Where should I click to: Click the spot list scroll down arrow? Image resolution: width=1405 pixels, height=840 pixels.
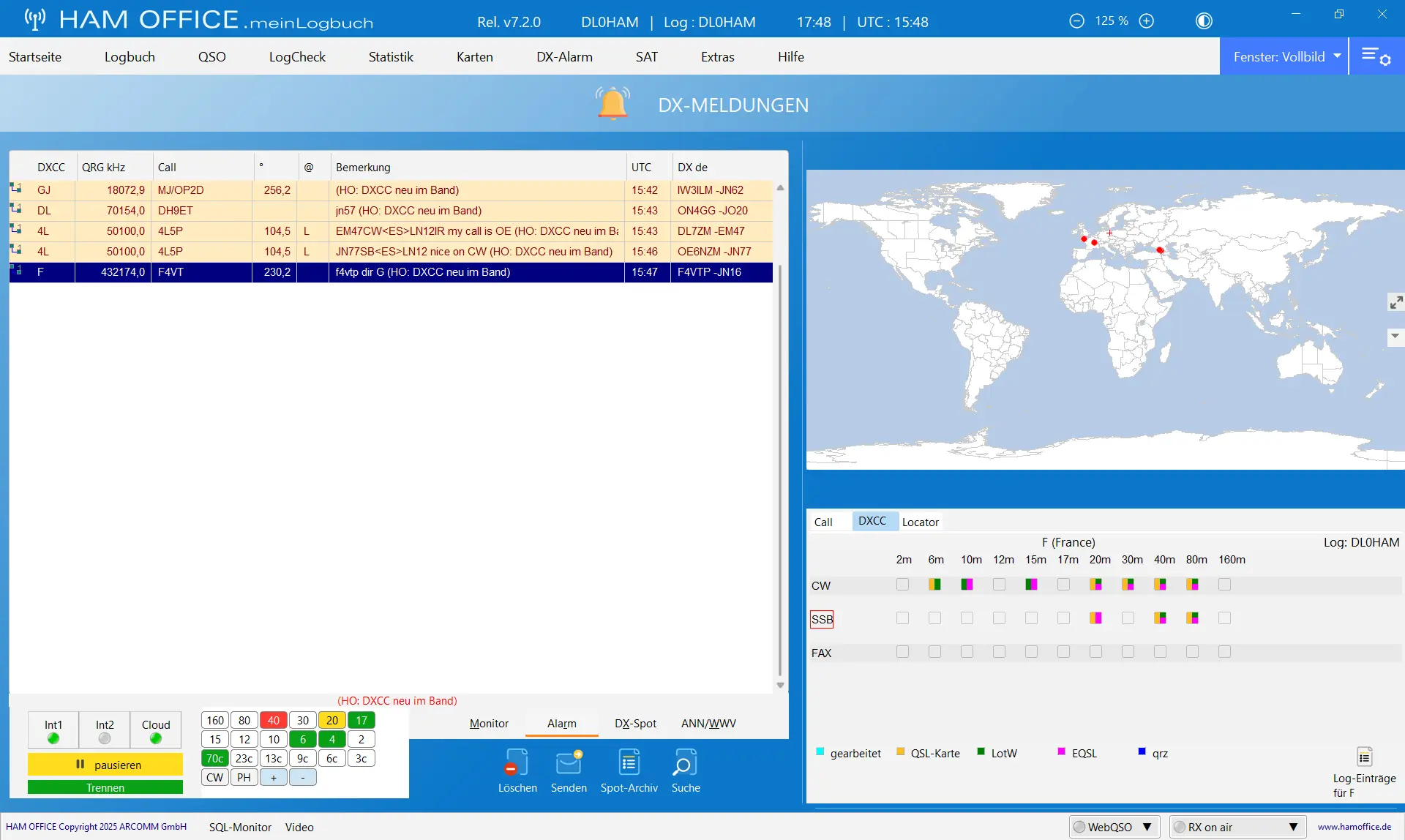(x=780, y=685)
